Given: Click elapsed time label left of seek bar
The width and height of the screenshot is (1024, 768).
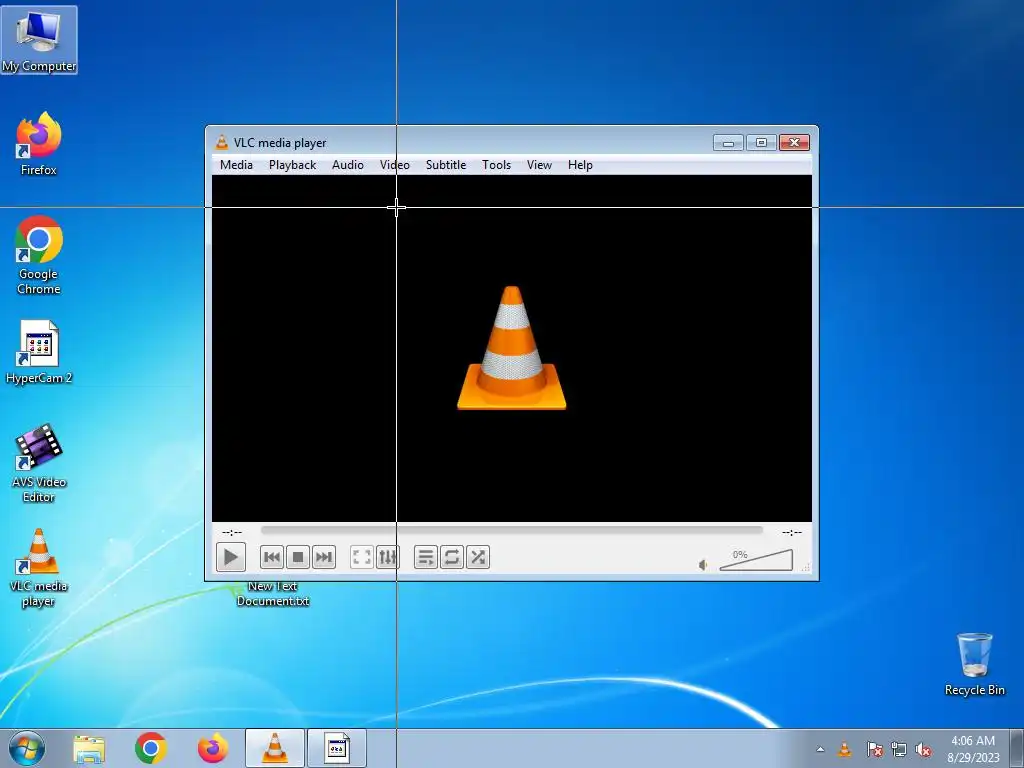Looking at the screenshot, I should click(x=232, y=532).
